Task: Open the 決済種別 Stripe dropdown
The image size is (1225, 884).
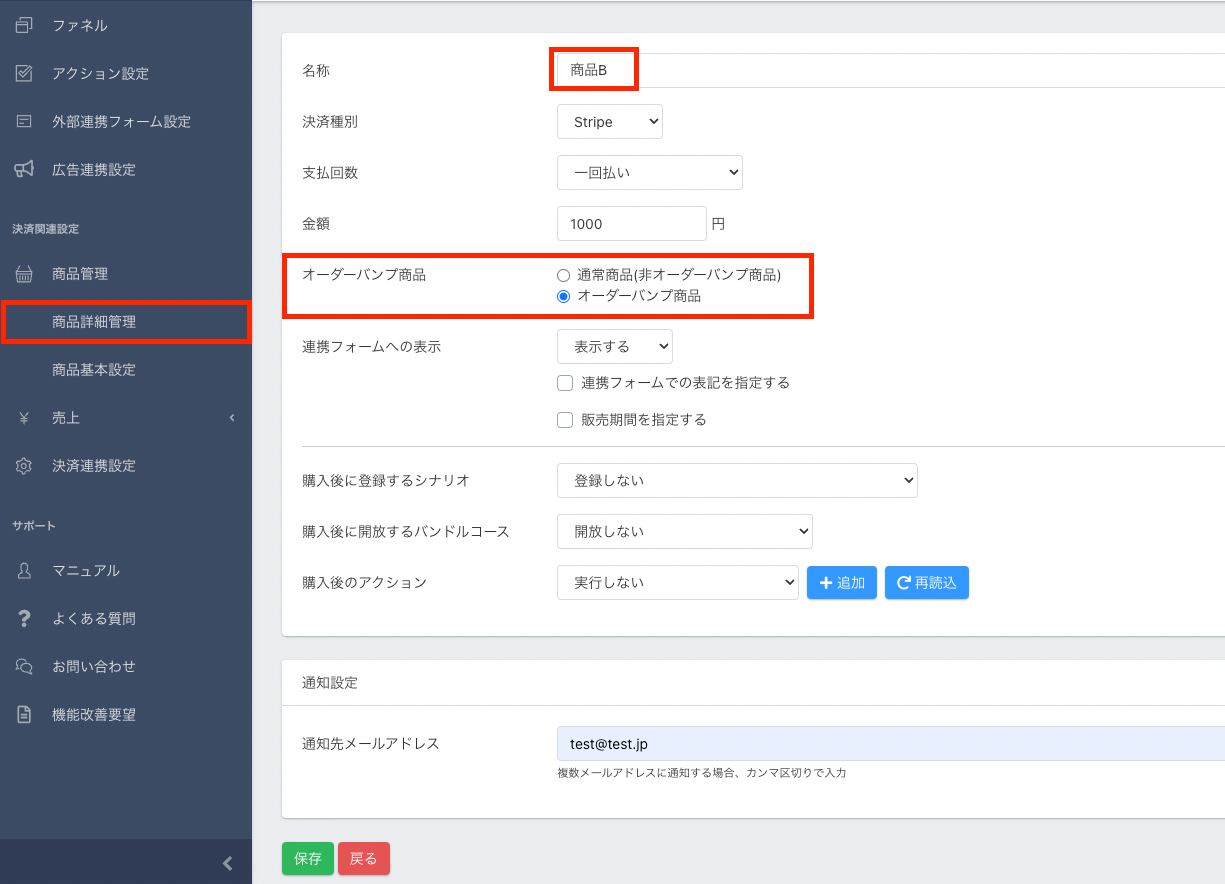Action: 609,122
